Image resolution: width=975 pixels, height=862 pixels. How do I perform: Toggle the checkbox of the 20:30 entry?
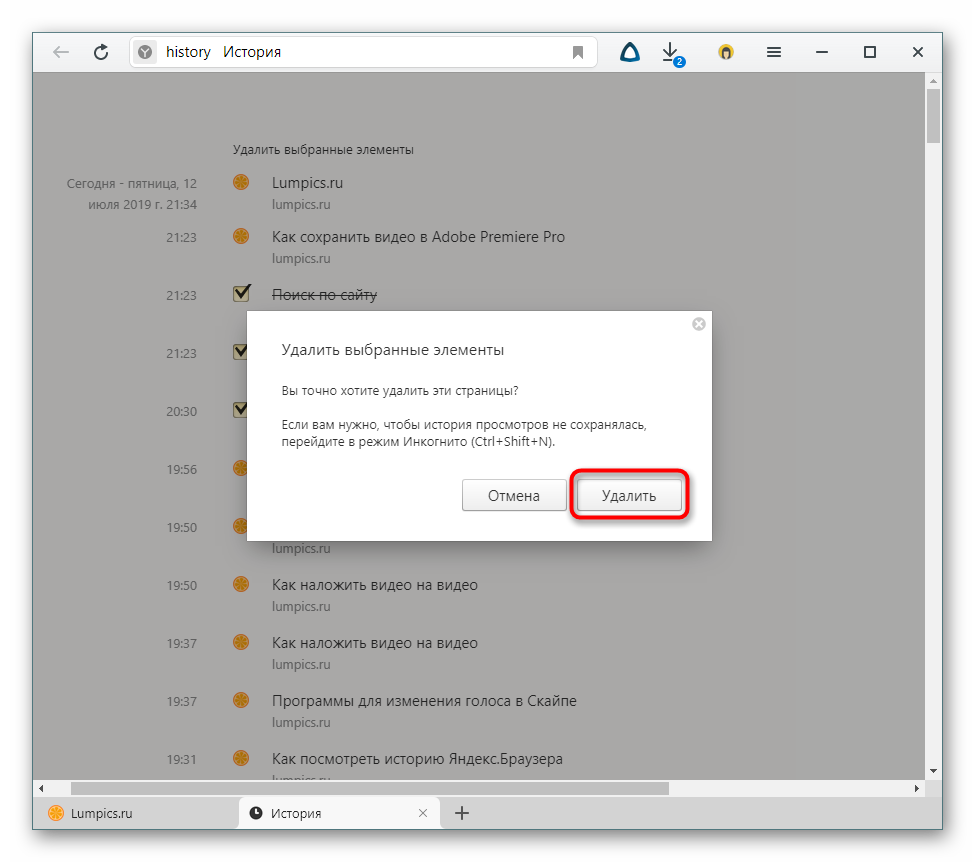tap(239, 409)
